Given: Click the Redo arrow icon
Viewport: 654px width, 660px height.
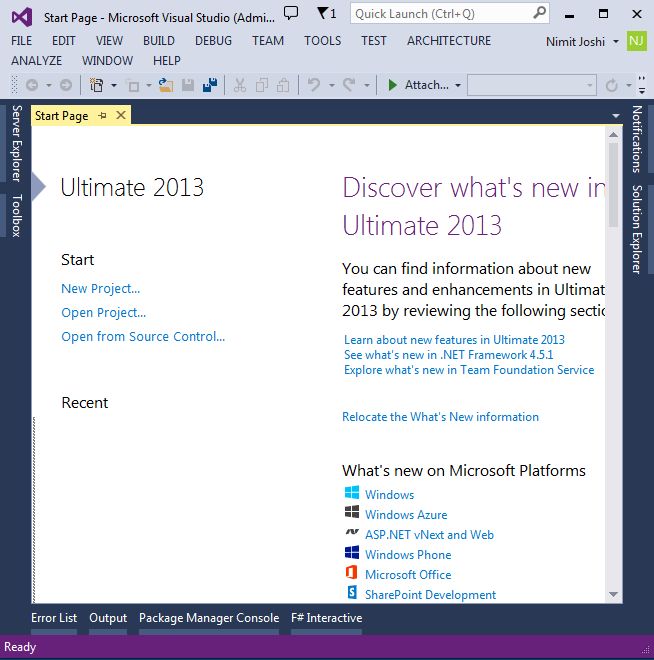Looking at the screenshot, I should 349,85.
